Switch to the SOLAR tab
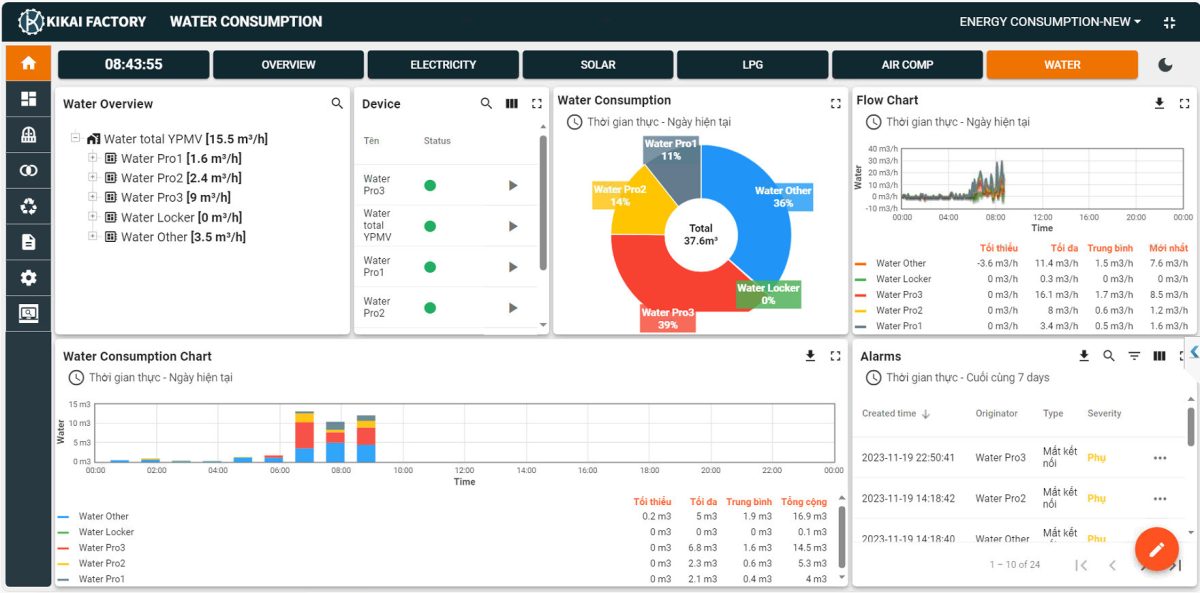This screenshot has height=593, width=1200. (x=598, y=65)
